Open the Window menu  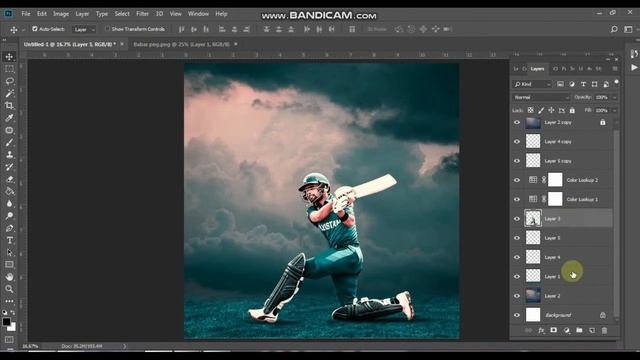pos(198,14)
